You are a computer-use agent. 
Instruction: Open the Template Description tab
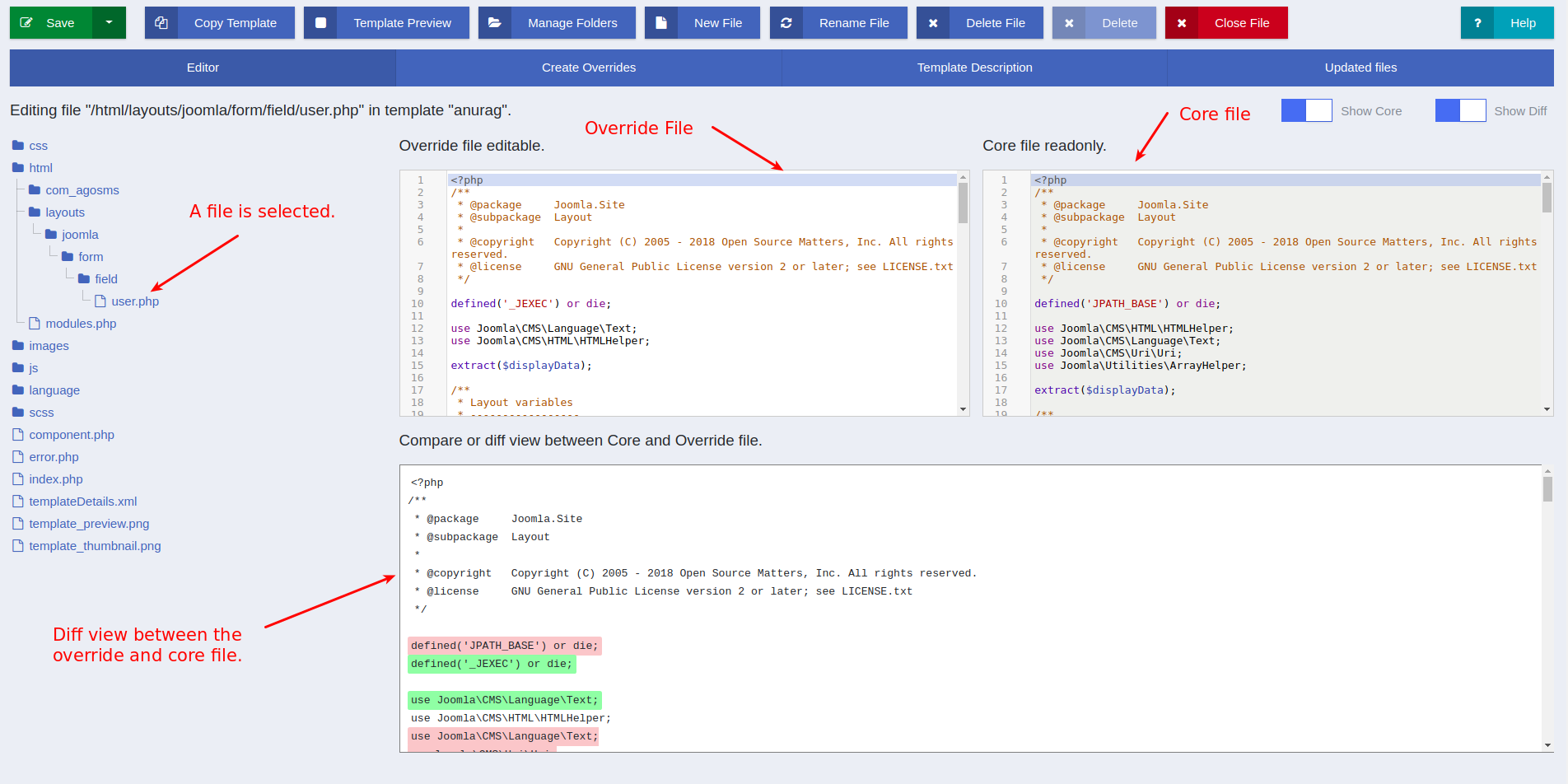974,68
